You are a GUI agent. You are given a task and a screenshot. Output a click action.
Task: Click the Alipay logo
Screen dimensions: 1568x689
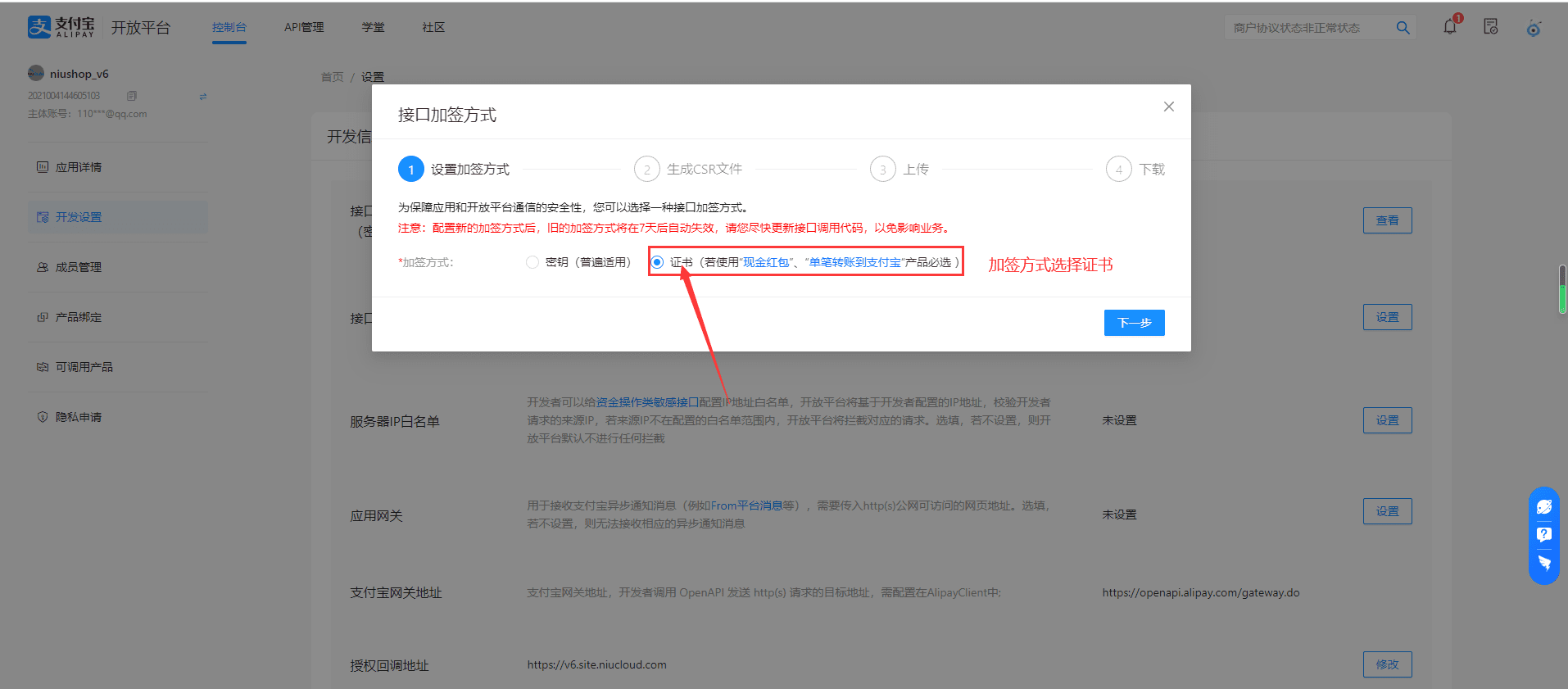[61, 27]
